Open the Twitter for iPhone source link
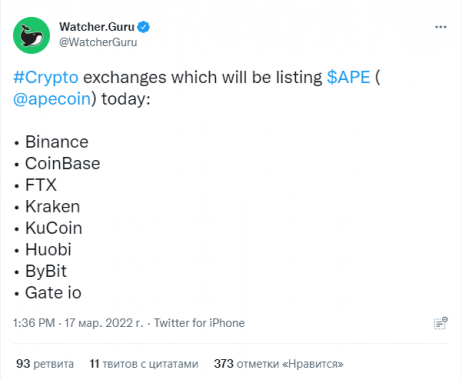 [x=199, y=323]
